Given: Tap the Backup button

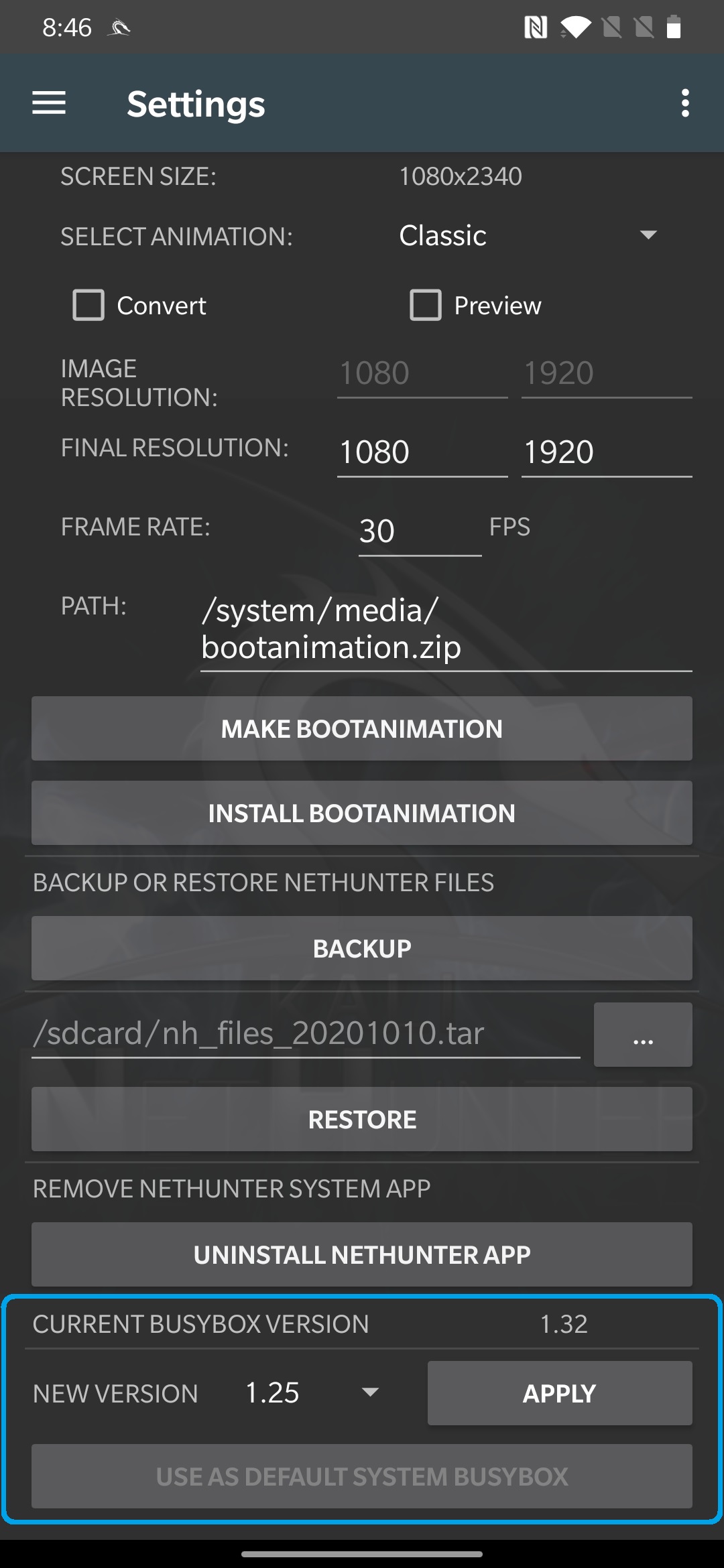Looking at the screenshot, I should pyautogui.click(x=362, y=948).
